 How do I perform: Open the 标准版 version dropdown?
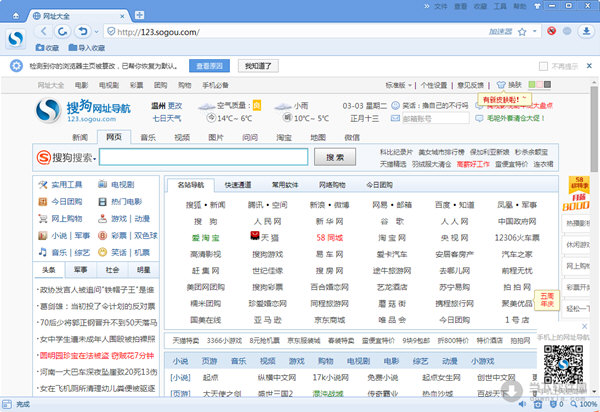(x=398, y=85)
